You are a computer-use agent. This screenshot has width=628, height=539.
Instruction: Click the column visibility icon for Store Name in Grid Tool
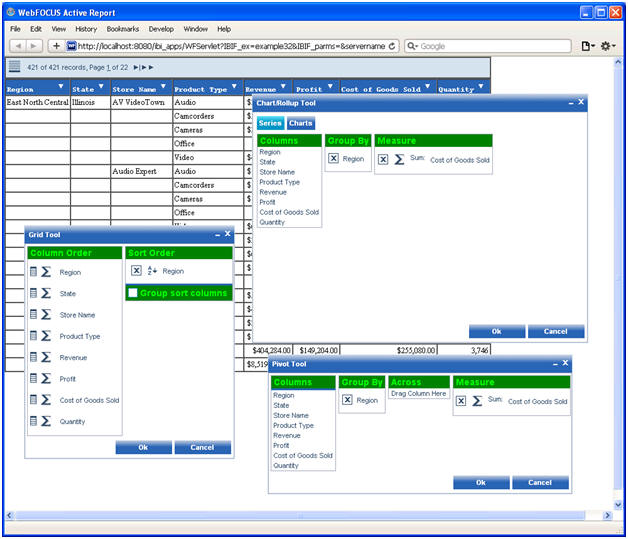34,314
